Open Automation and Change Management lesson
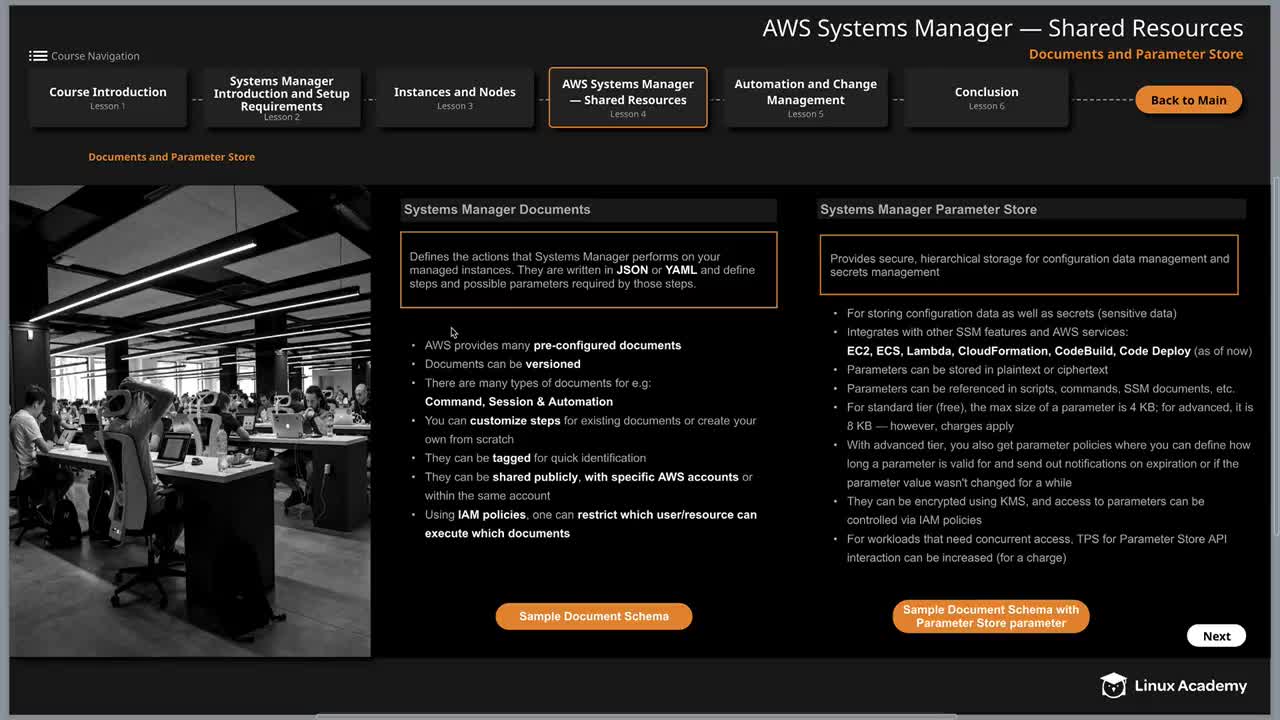 click(806, 97)
